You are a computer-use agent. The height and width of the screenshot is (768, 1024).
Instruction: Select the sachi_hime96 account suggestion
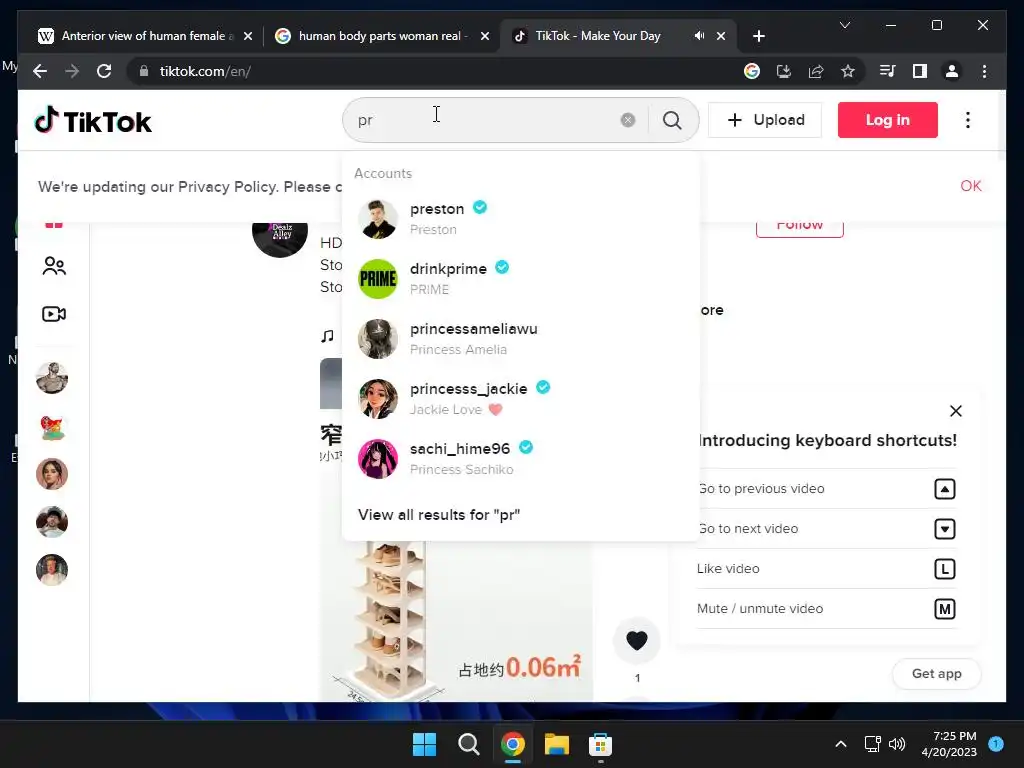[x=520, y=459]
